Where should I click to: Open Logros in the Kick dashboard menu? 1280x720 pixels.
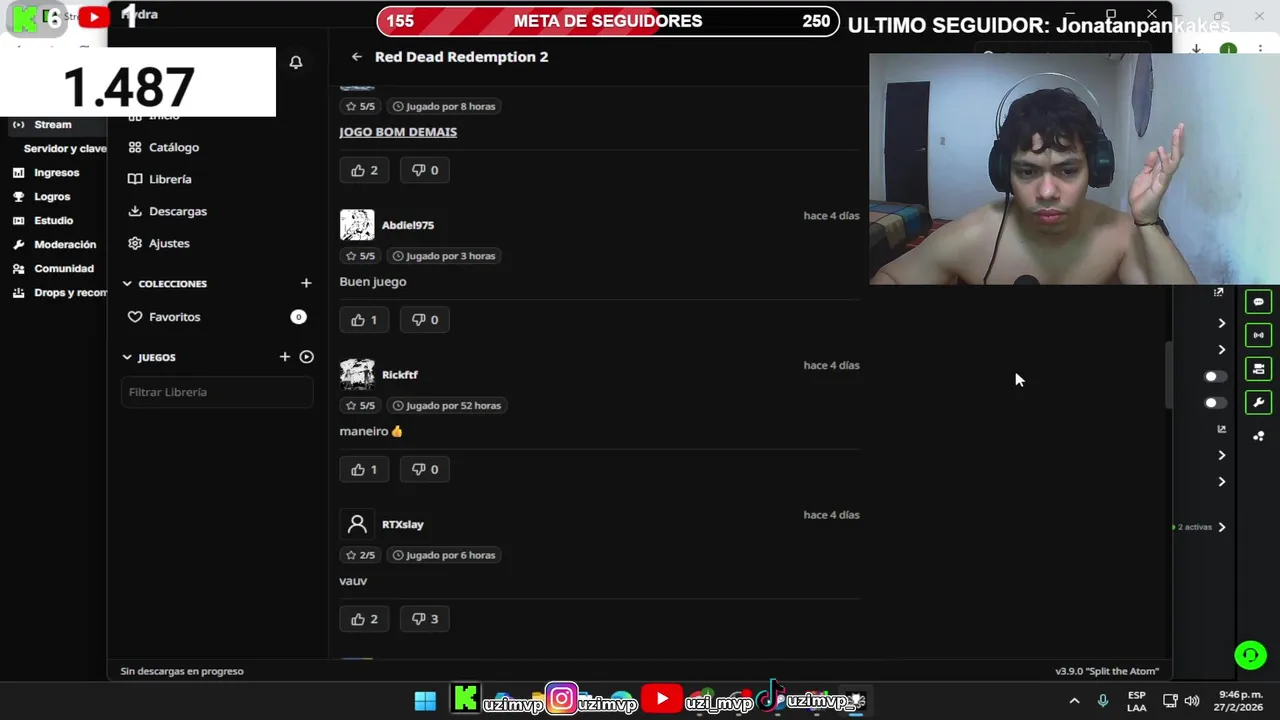click(x=42, y=197)
